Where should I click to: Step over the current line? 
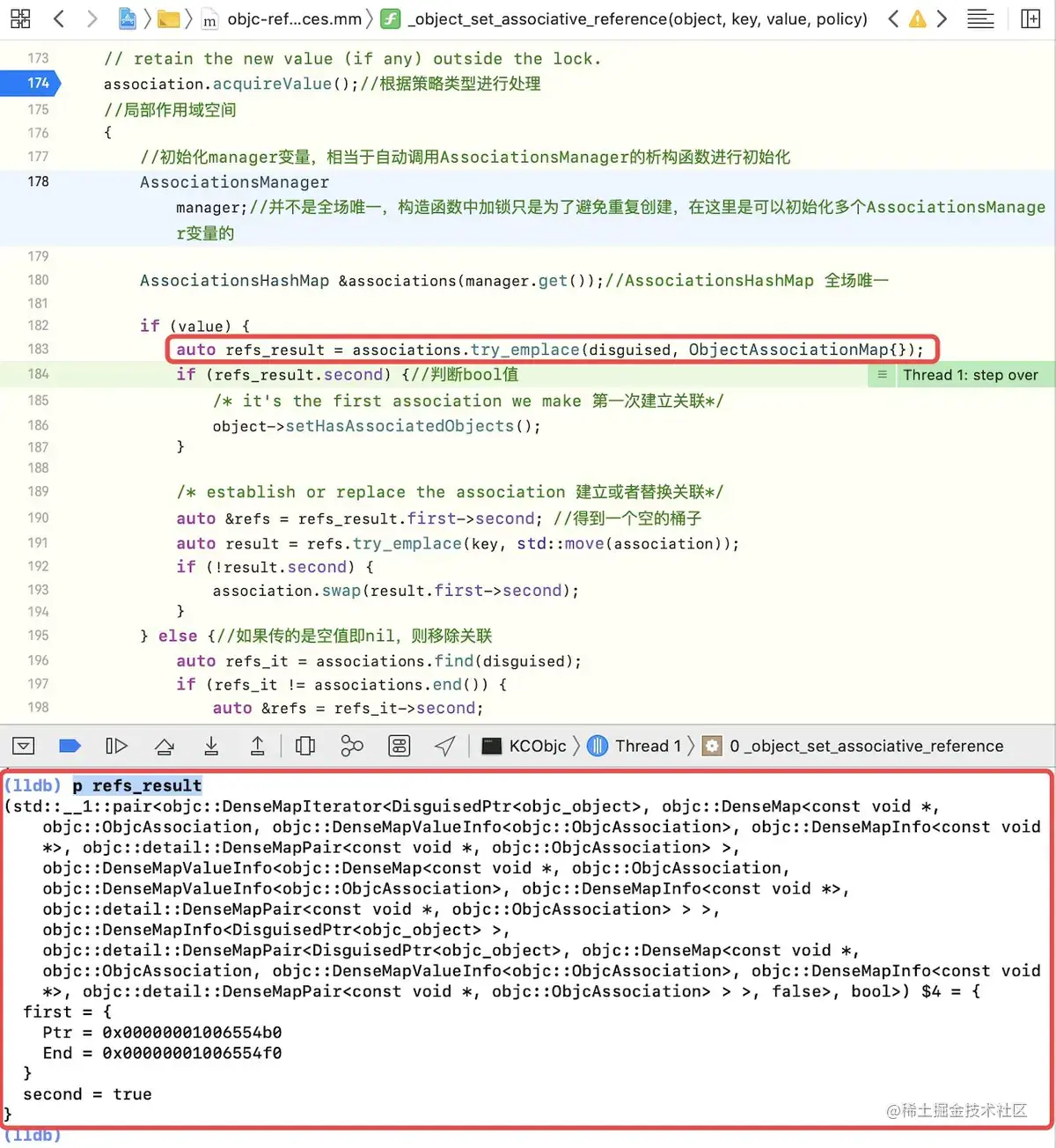[165, 747]
